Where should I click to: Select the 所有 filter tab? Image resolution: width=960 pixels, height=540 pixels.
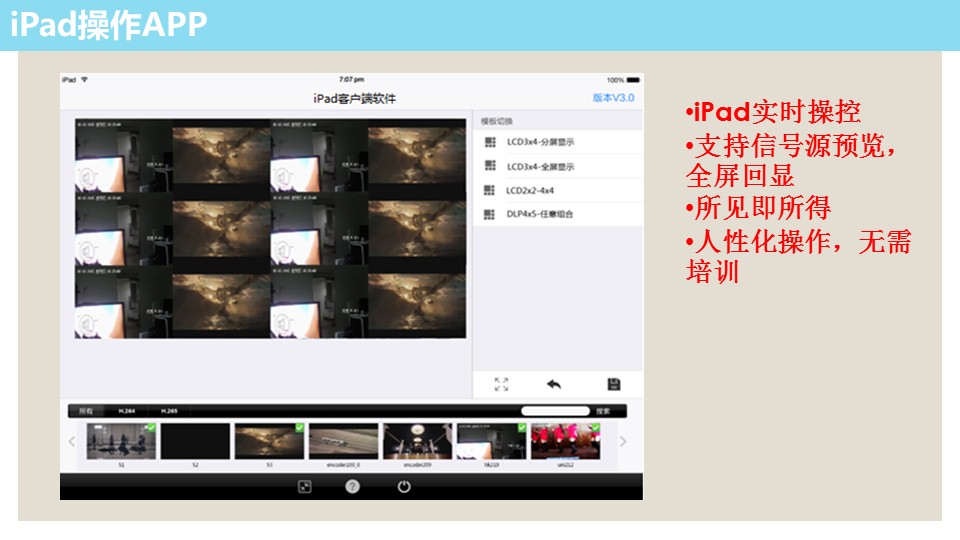coord(86,411)
